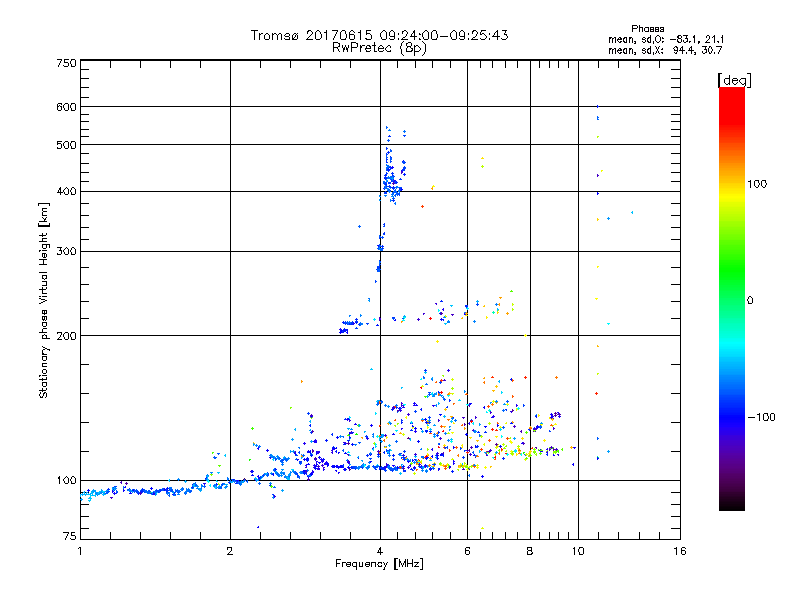Click the x-axis tick label '1'
Image resolution: width=800 pixels, height=600 pixels.
pos(80,551)
